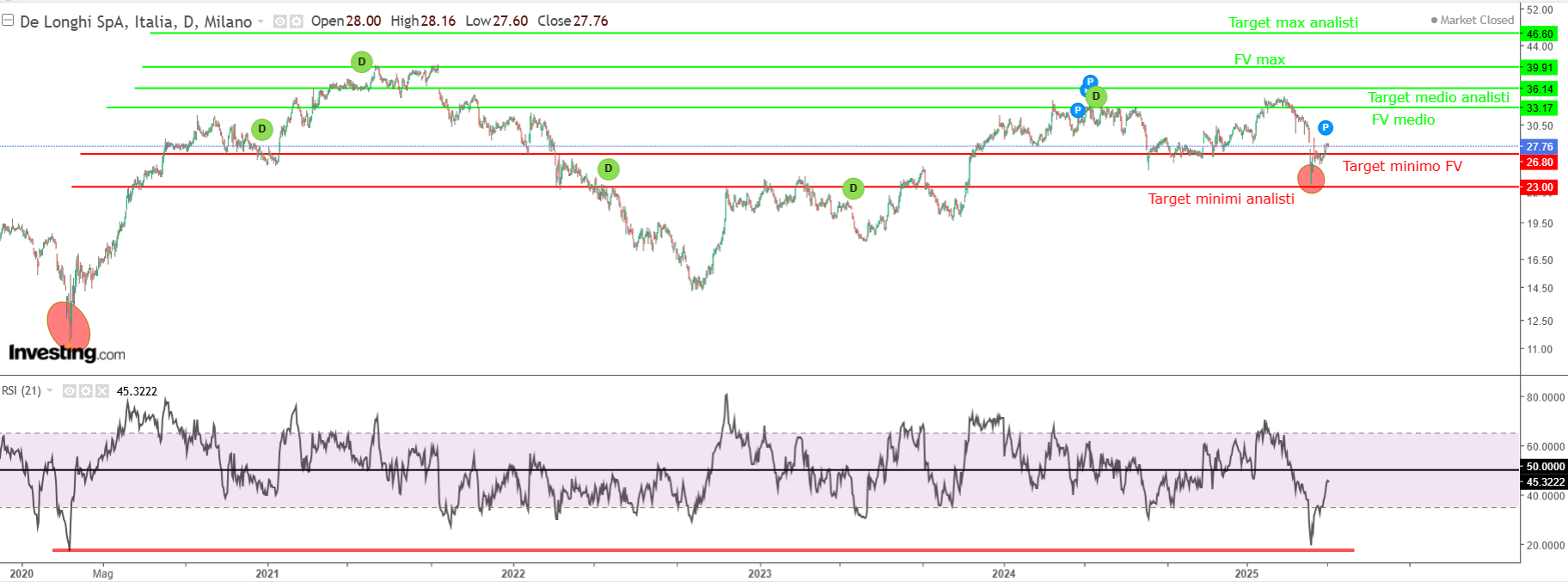The image size is (1568, 582).
Task: Select the 'FV medio' annotation label
Action: (1403, 119)
